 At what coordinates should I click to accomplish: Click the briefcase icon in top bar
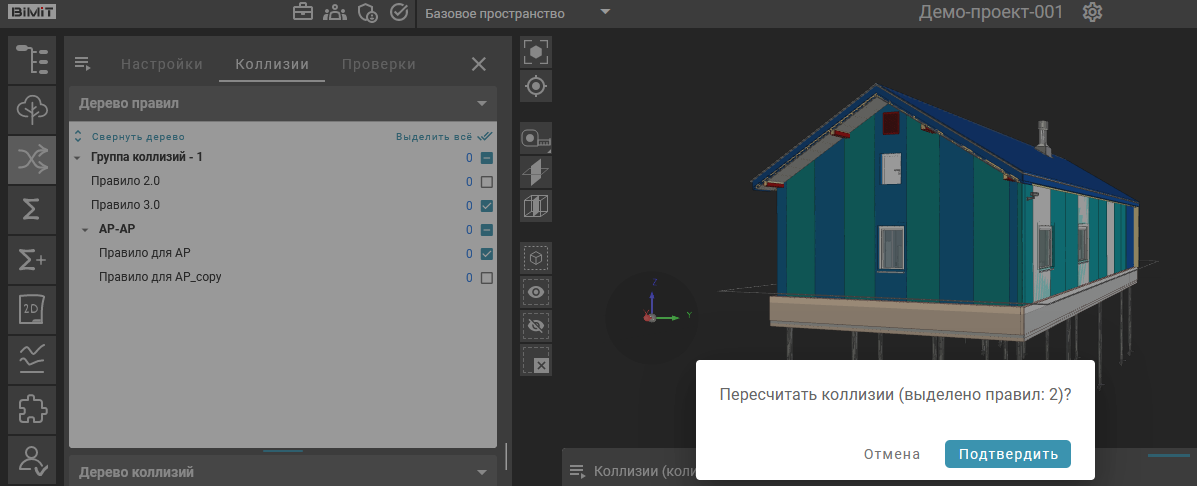click(301, 13)
